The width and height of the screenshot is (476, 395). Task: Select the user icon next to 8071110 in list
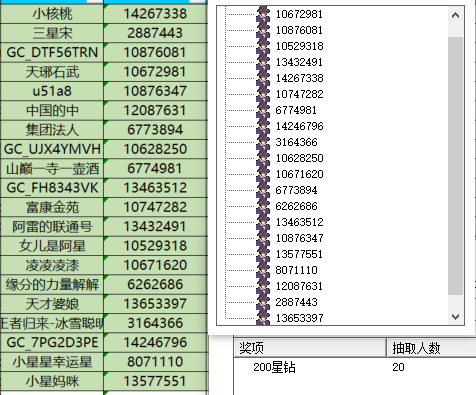[263, 270]
